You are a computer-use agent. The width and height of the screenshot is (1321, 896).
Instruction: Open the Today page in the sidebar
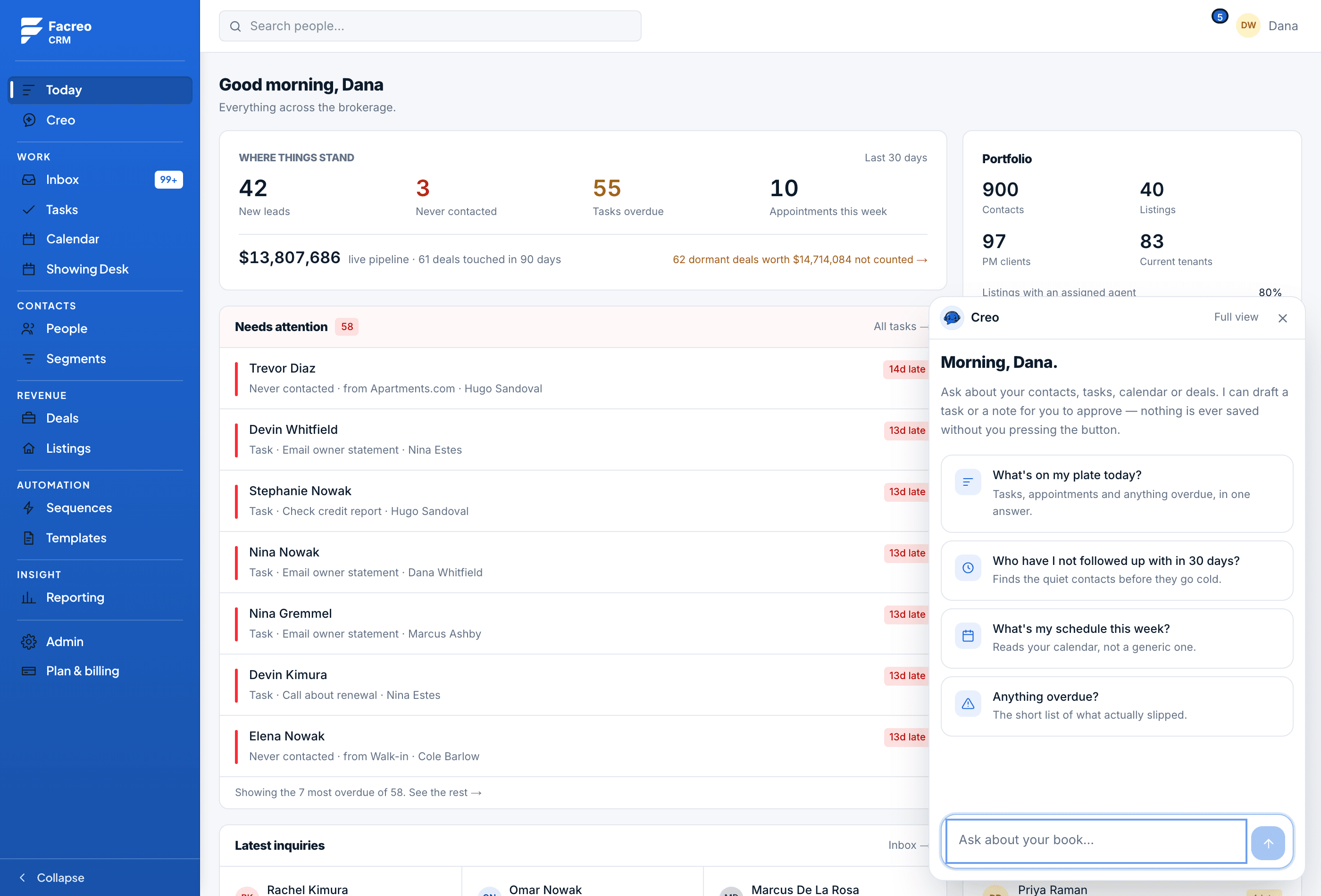click(100, 90)
